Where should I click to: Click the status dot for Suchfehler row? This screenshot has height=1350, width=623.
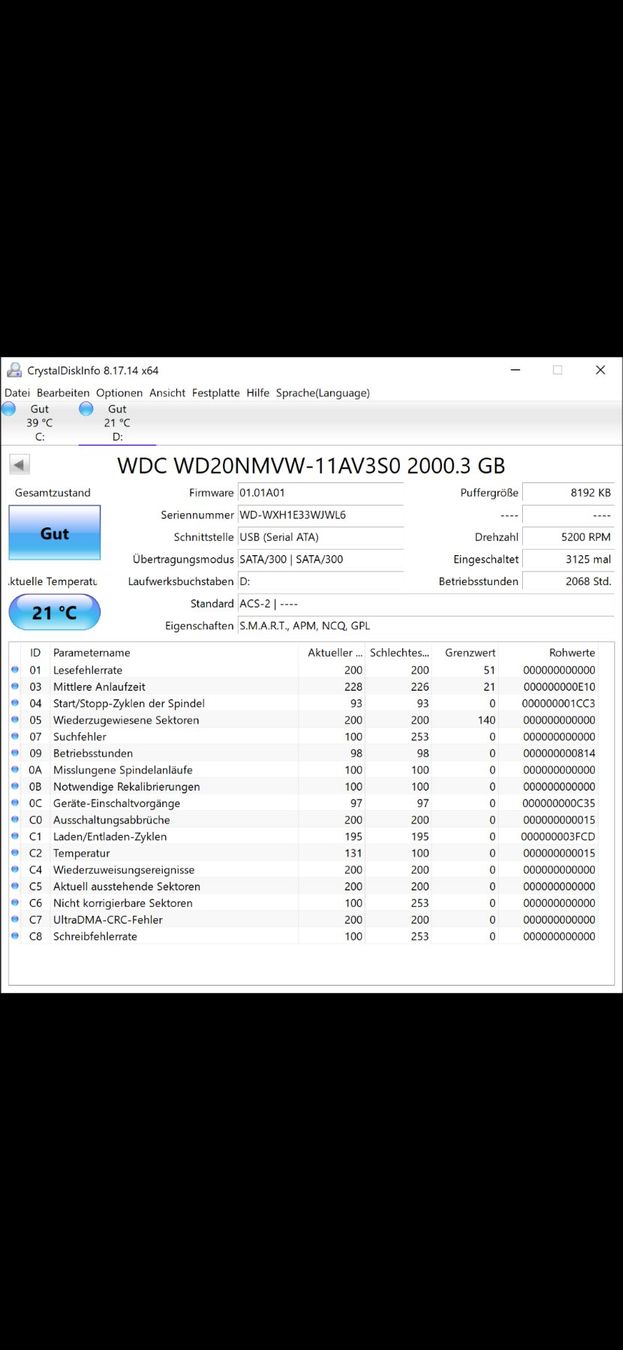click(x=15, y=737)
